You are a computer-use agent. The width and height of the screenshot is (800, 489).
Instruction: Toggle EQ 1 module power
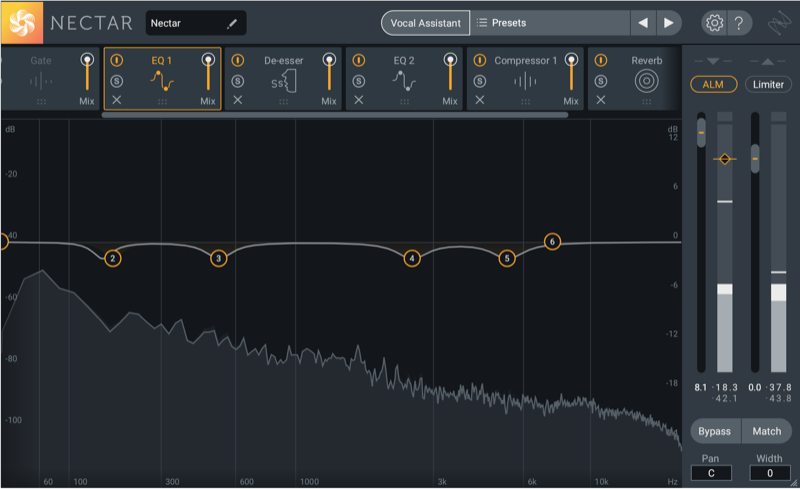tap(117, 60)
